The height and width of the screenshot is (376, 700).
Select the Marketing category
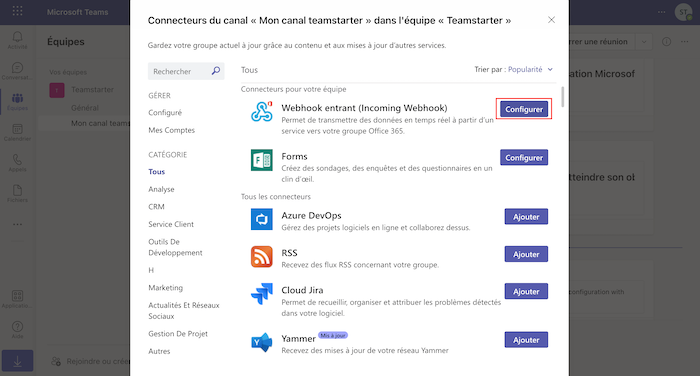(166, 288)
